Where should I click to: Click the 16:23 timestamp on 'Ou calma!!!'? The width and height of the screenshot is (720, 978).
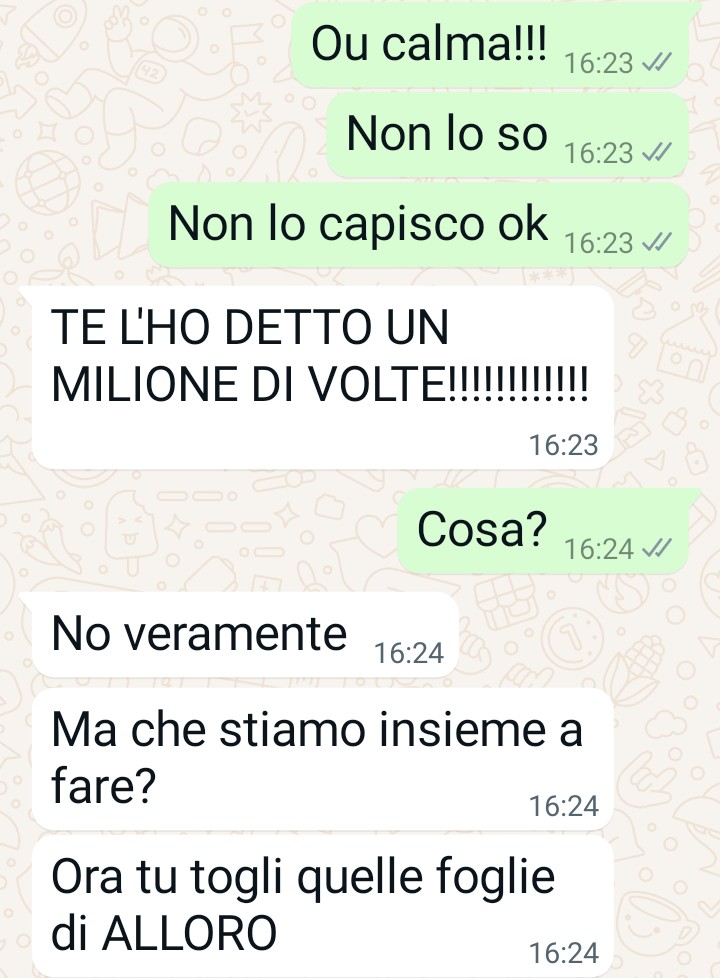pyautogui.click(x=599, y=63)
